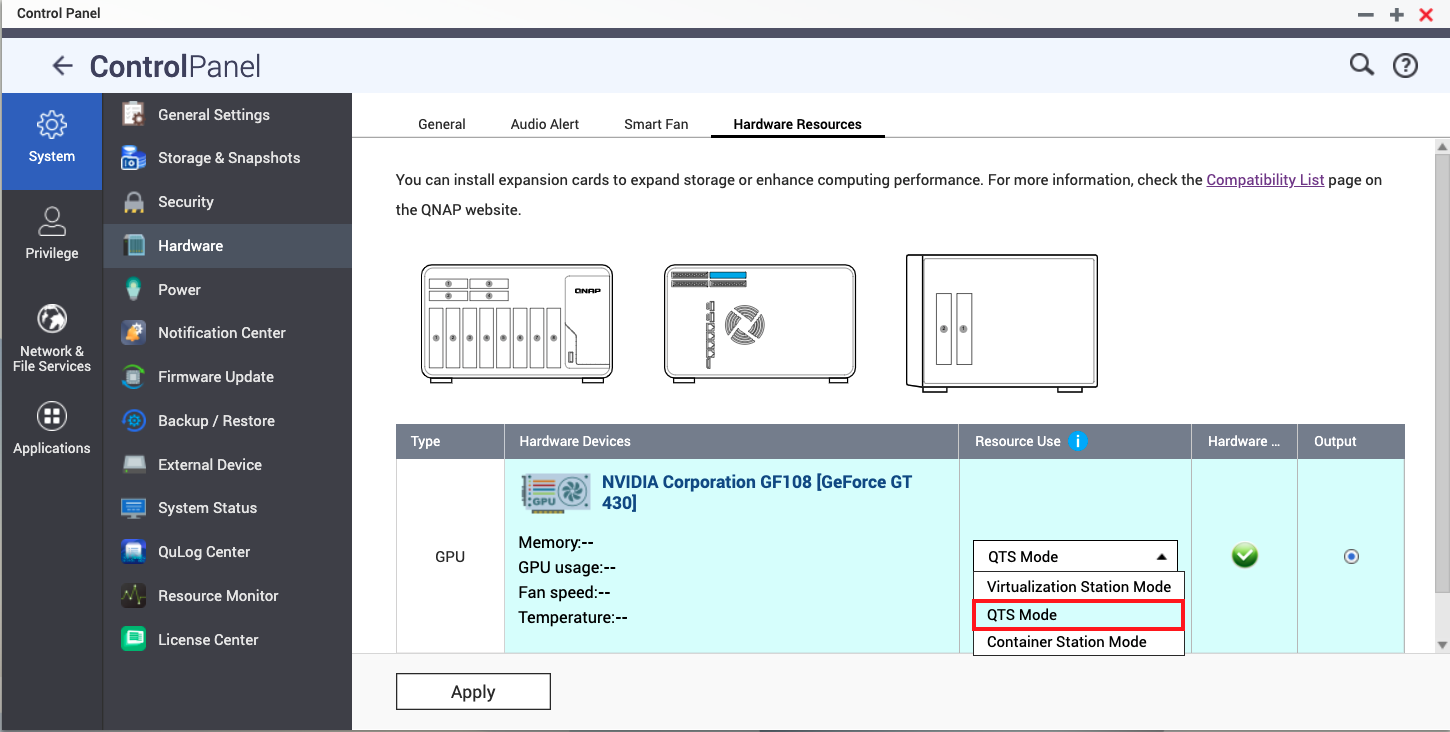Click the External Device icon
Viewport: 1450px width, 732px height.
(133, 465)
